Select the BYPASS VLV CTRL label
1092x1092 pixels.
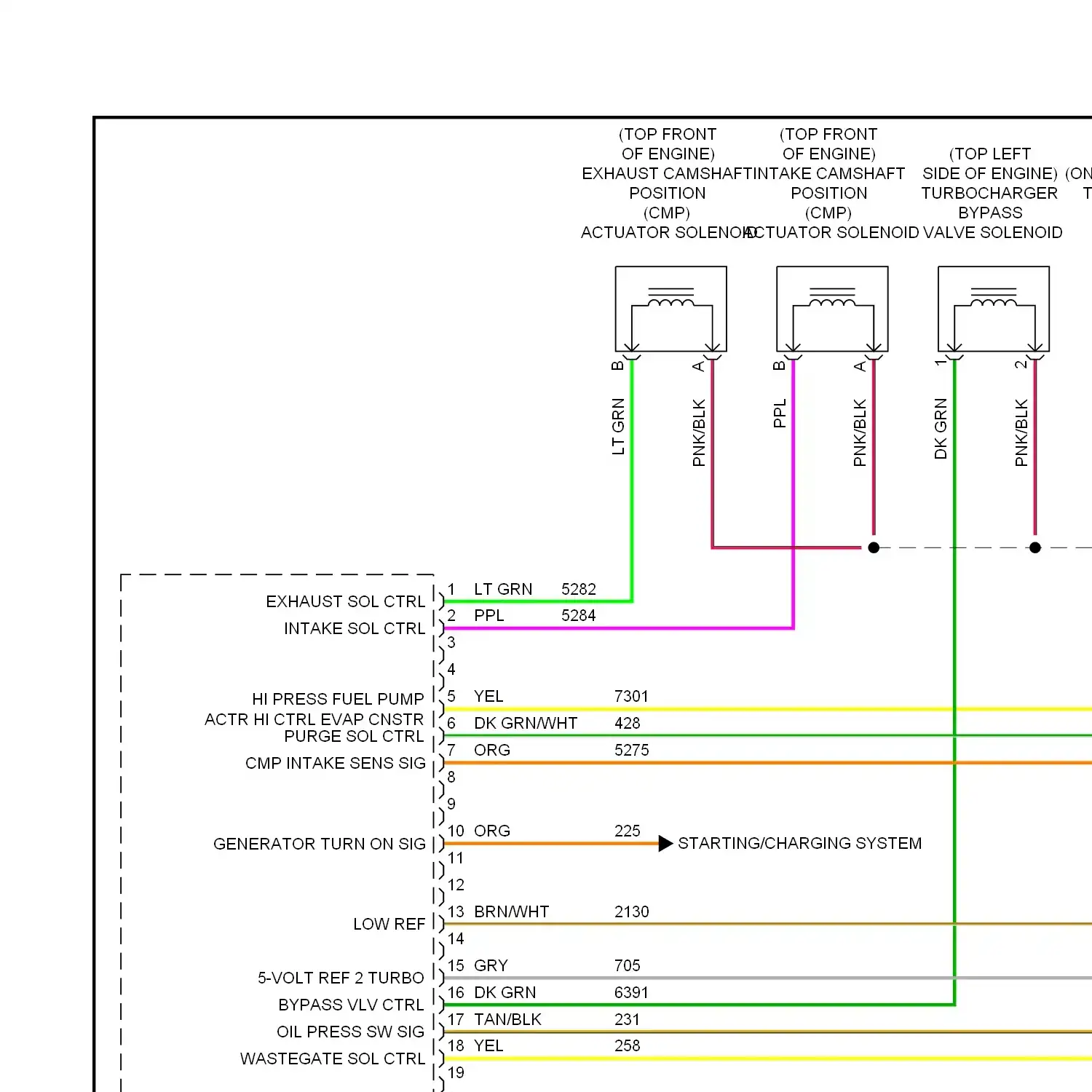(x=351, y=1005)
